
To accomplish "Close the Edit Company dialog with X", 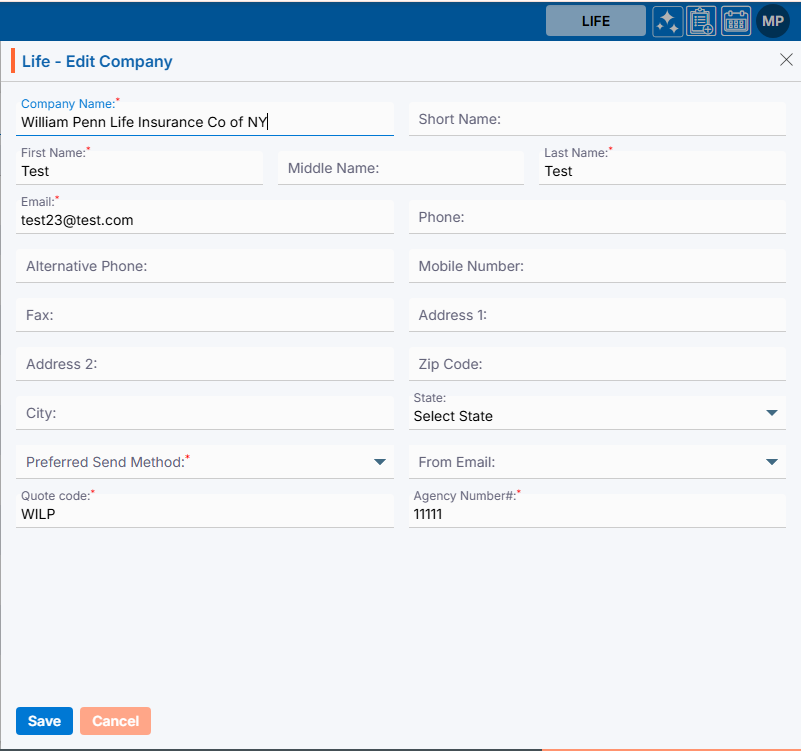I will click(786, 60).
